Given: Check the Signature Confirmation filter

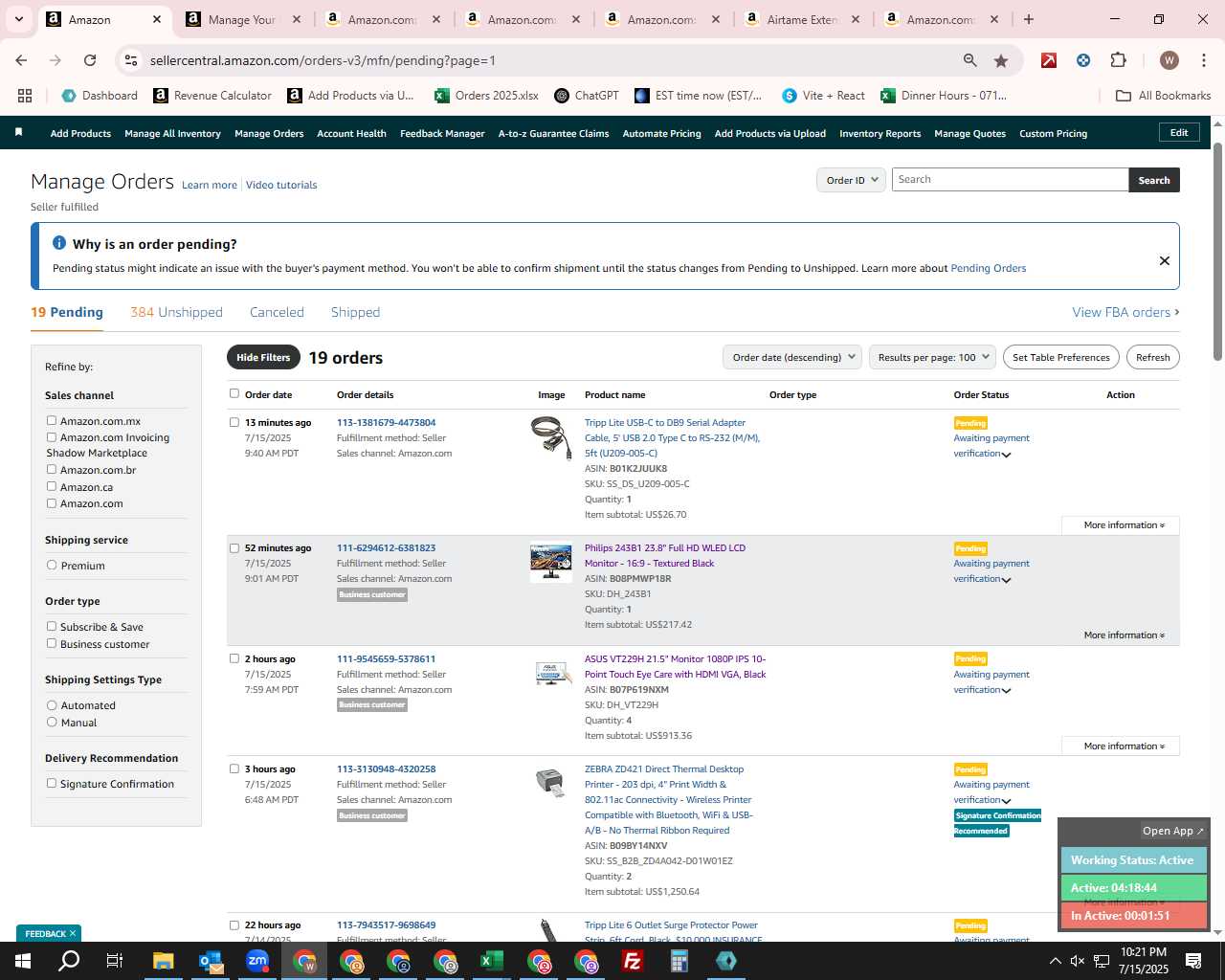Looking at the screenshot, I should click(x=52, y=783).
